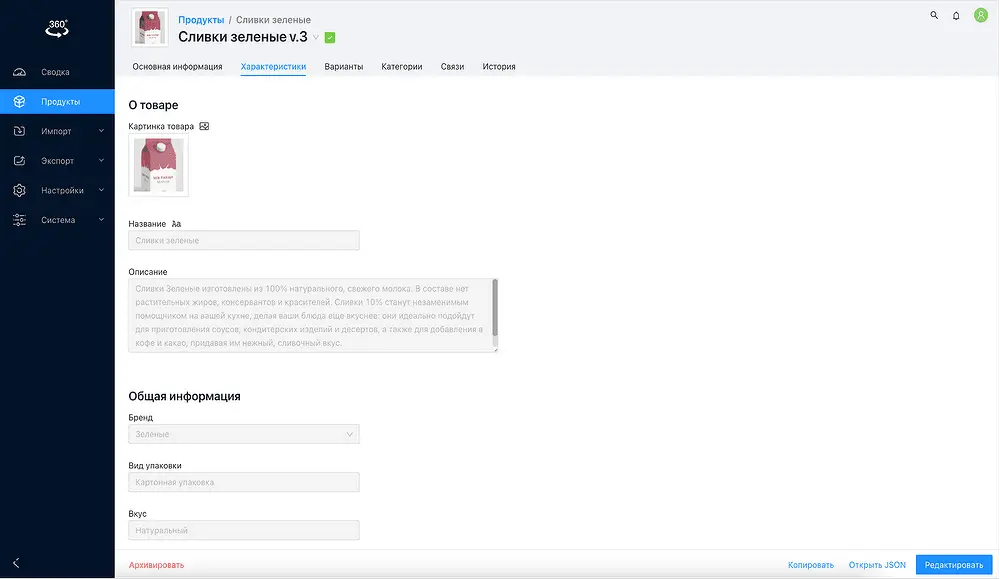Switch to the Варианты tab
Image resolution: width=1000 pixels, height=579 pixels.
[344, 67]
